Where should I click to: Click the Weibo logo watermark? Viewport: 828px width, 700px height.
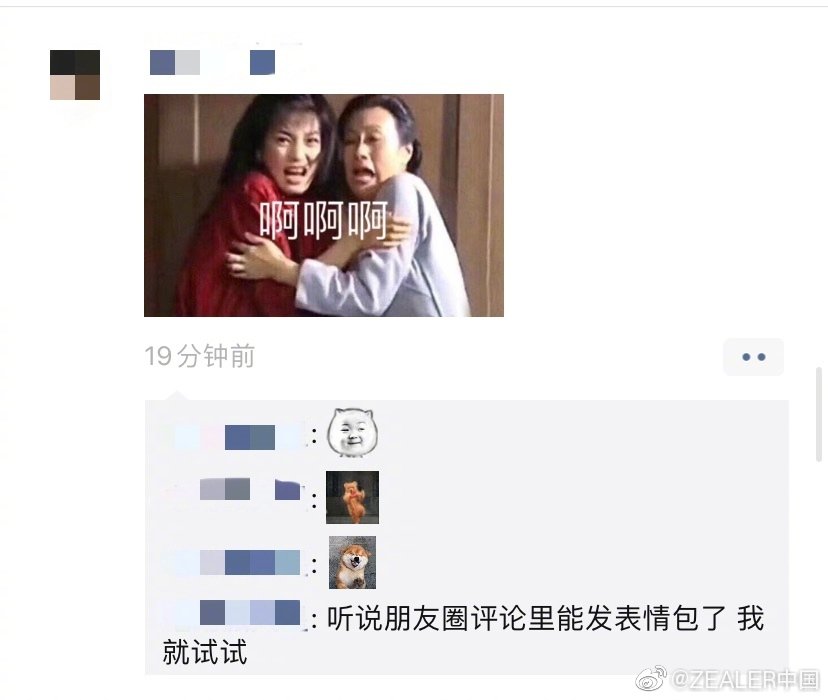652,678
